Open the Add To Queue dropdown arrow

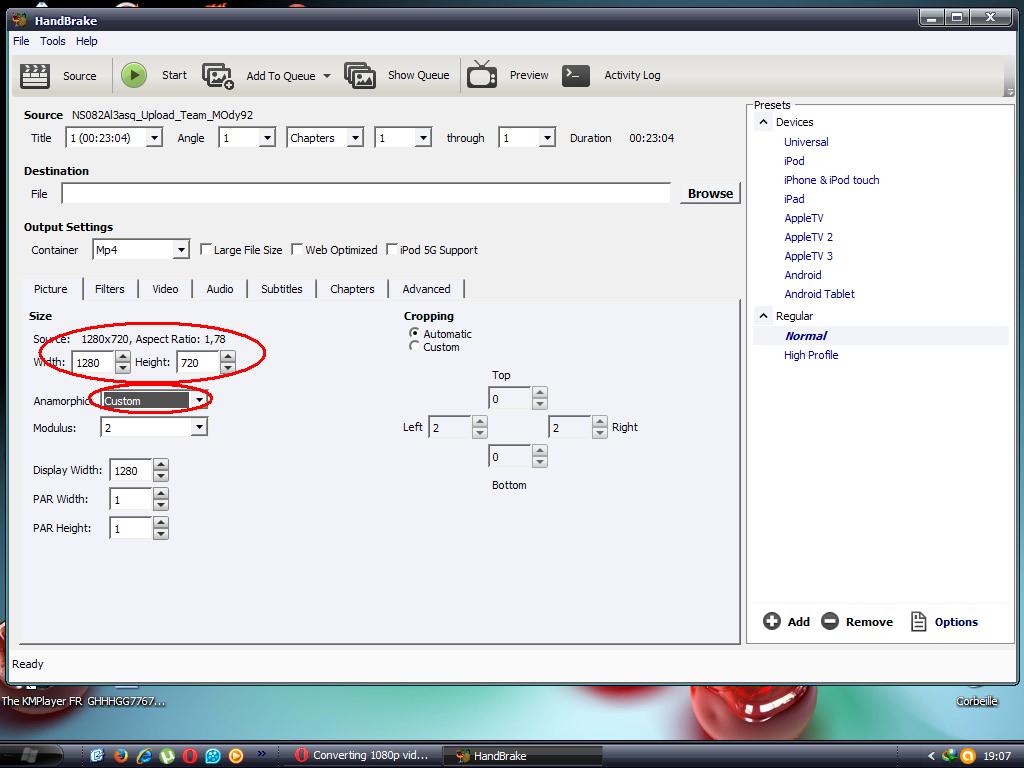coord(327,76)
